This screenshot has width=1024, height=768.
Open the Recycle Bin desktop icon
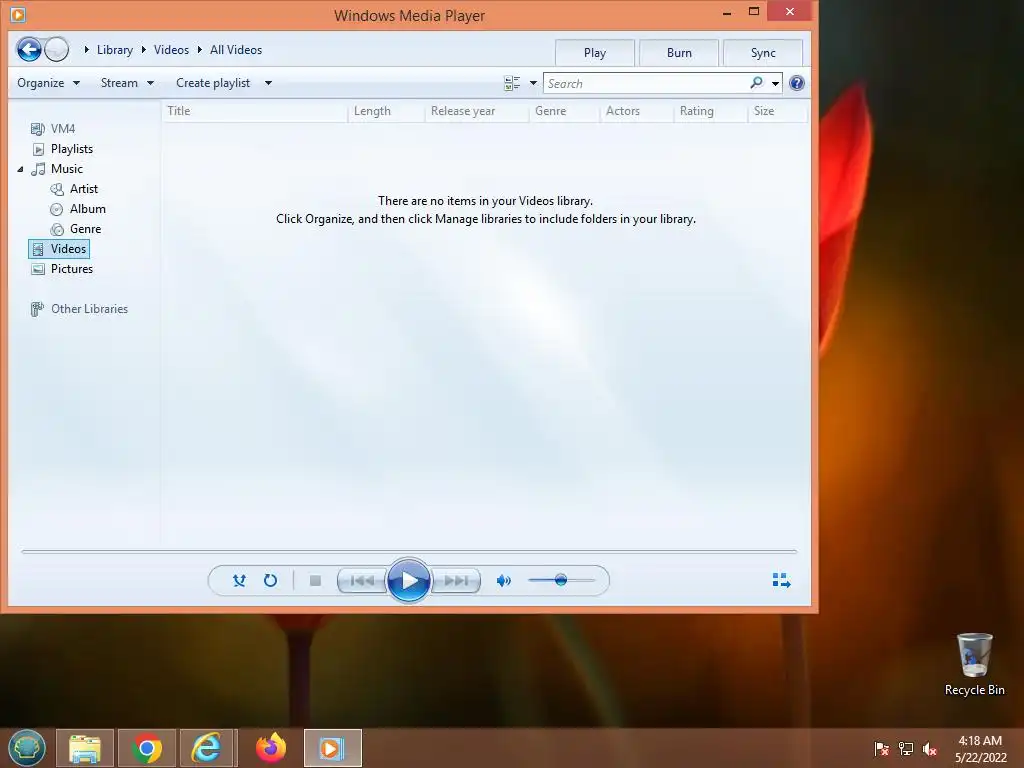[x=974, y=664]
